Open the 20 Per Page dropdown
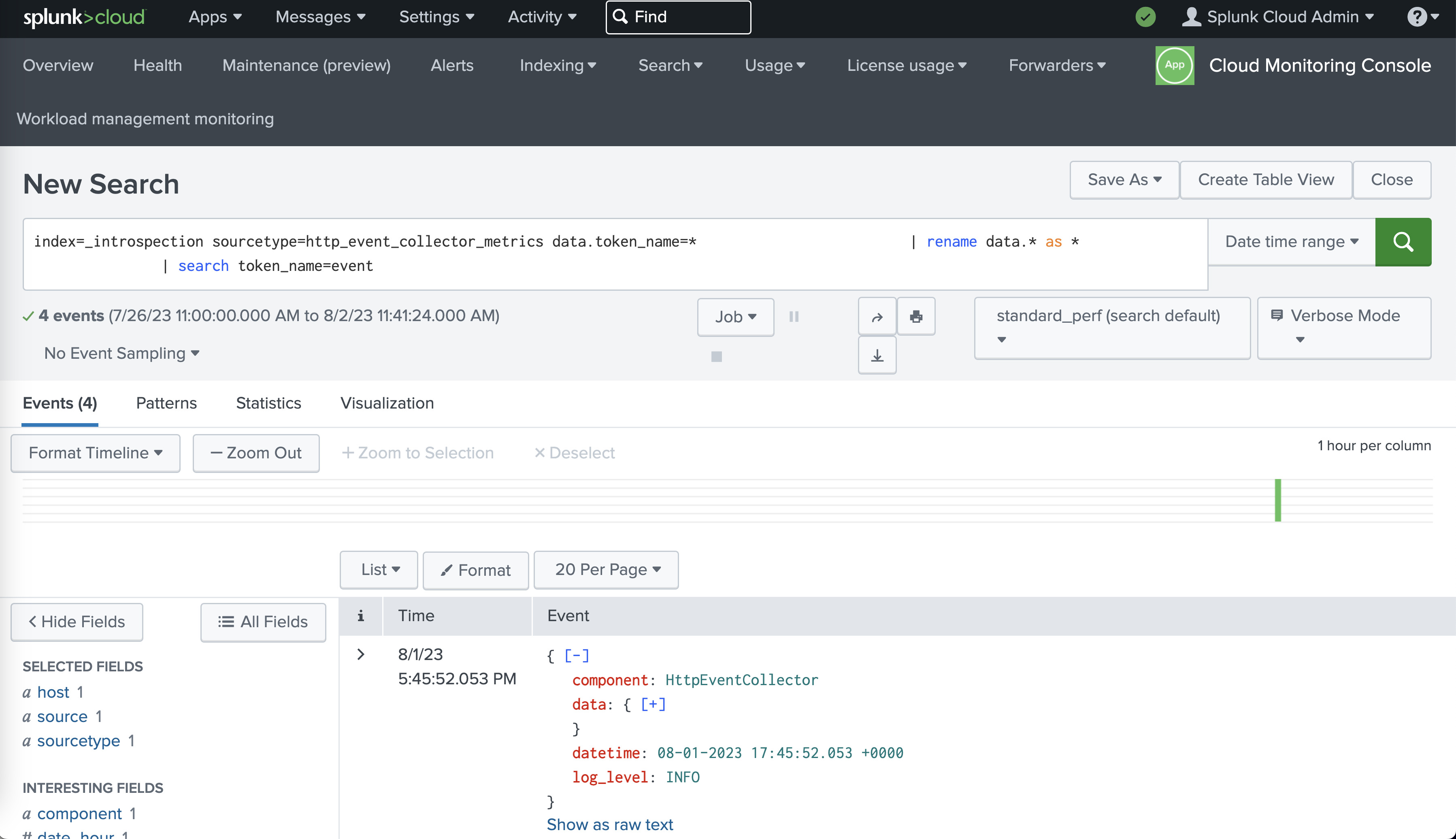The width and height of the screenshot is (1456, 839). pyautogui.click(x=606, y=570)
